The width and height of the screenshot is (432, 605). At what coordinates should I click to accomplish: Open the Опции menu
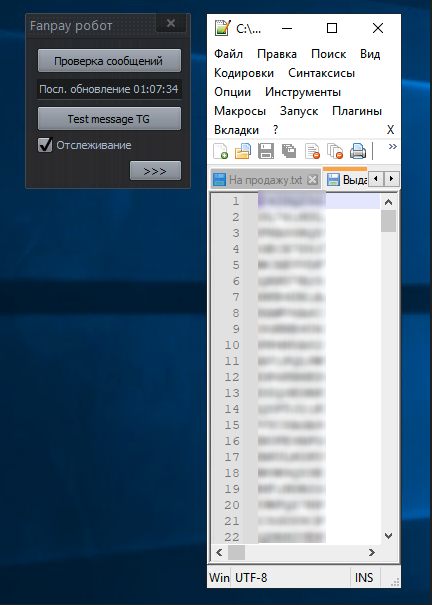click(233, 92)
